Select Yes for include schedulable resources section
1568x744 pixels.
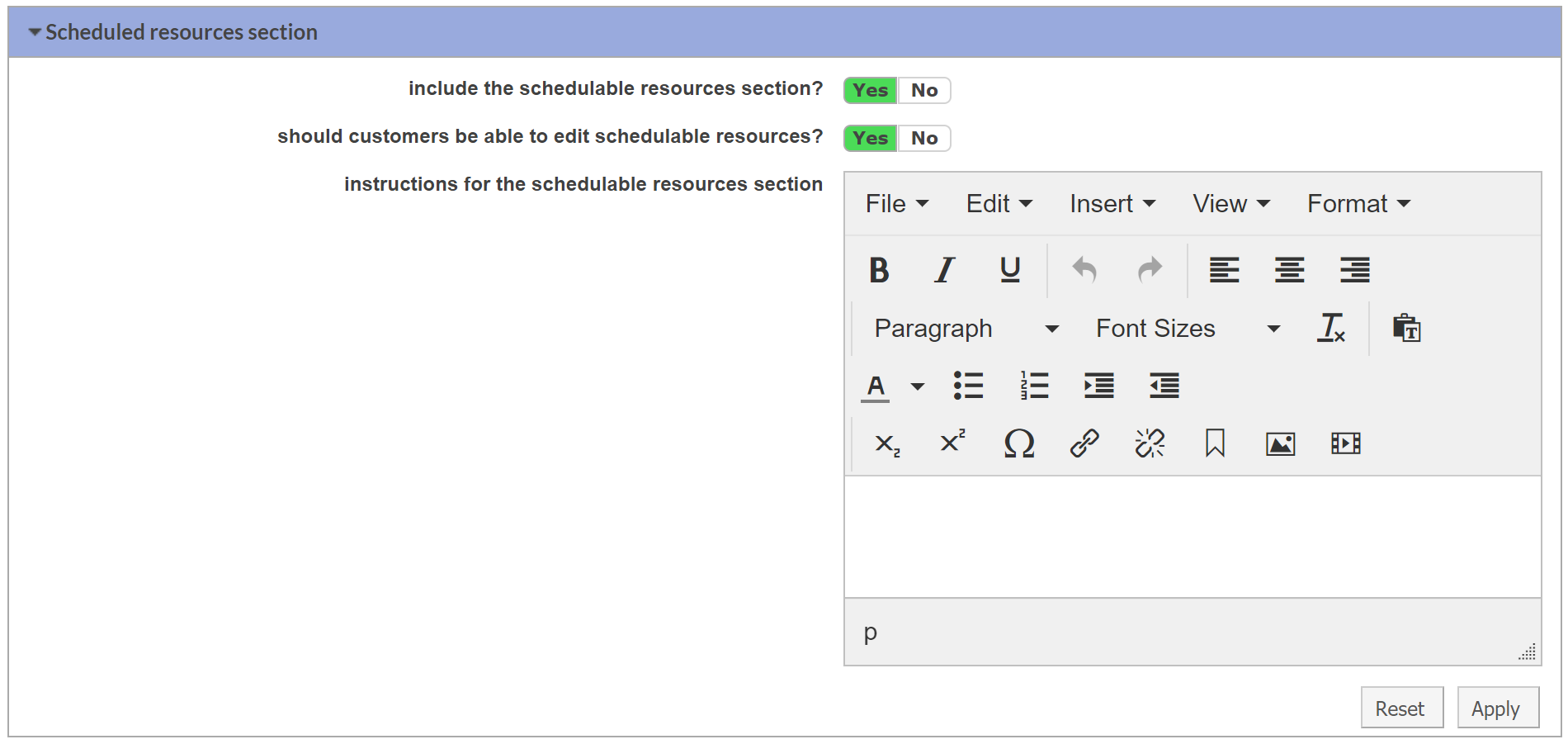pyautogui.click(x=871, y=90)
